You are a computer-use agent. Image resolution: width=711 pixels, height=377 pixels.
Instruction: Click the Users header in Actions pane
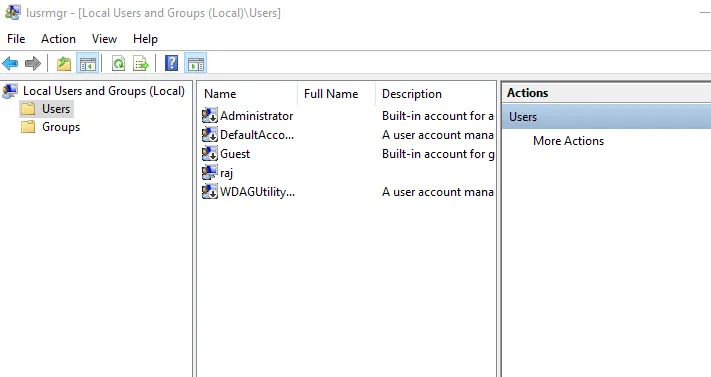tap(606, 117)
